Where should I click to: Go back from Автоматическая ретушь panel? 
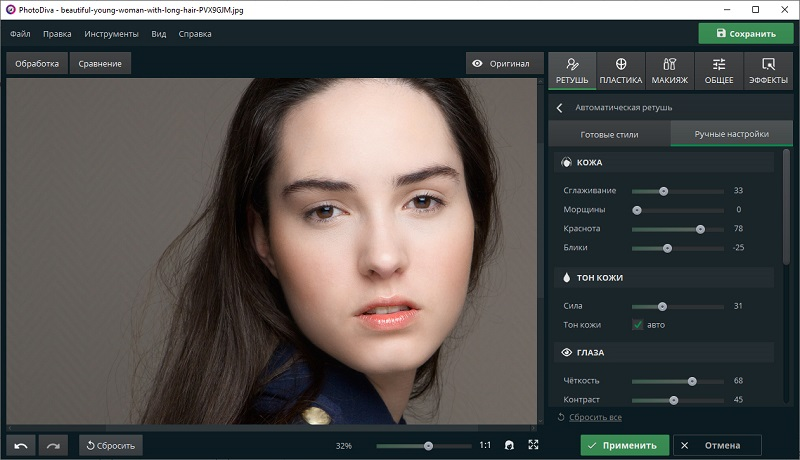pos(559,107)
